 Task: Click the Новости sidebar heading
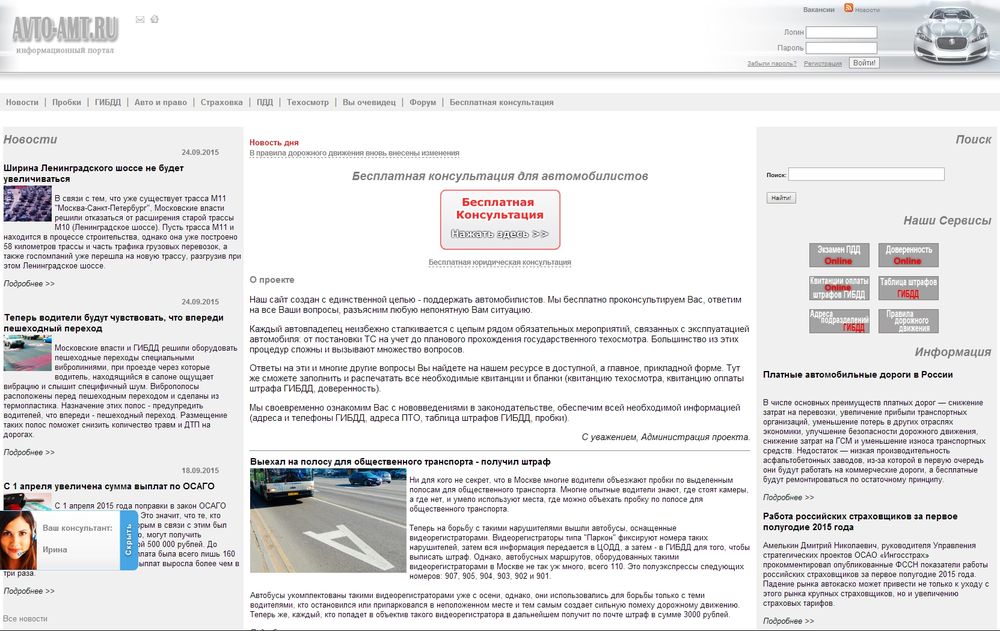(x=31, y=139)
